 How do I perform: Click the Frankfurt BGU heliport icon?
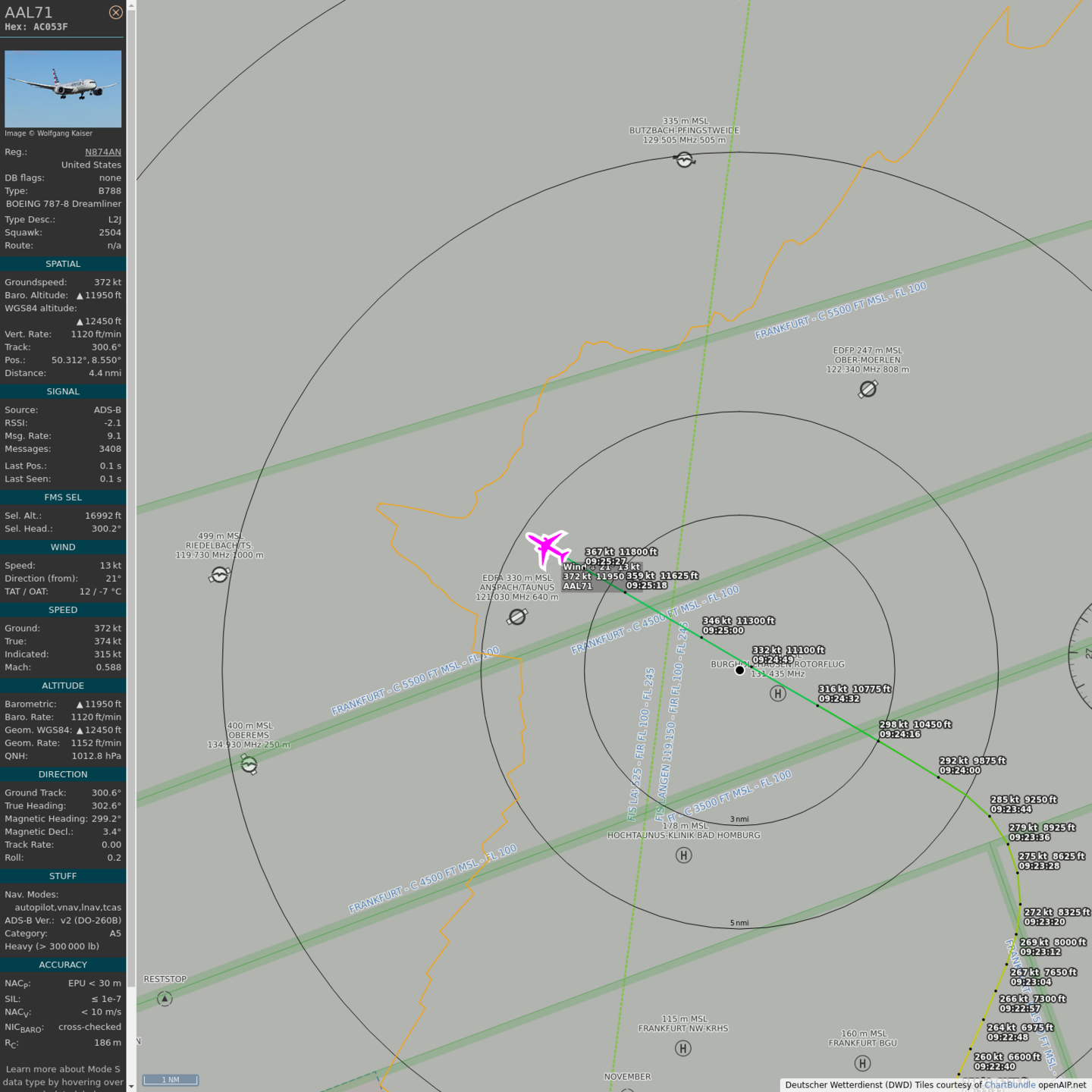[862, 1063]
